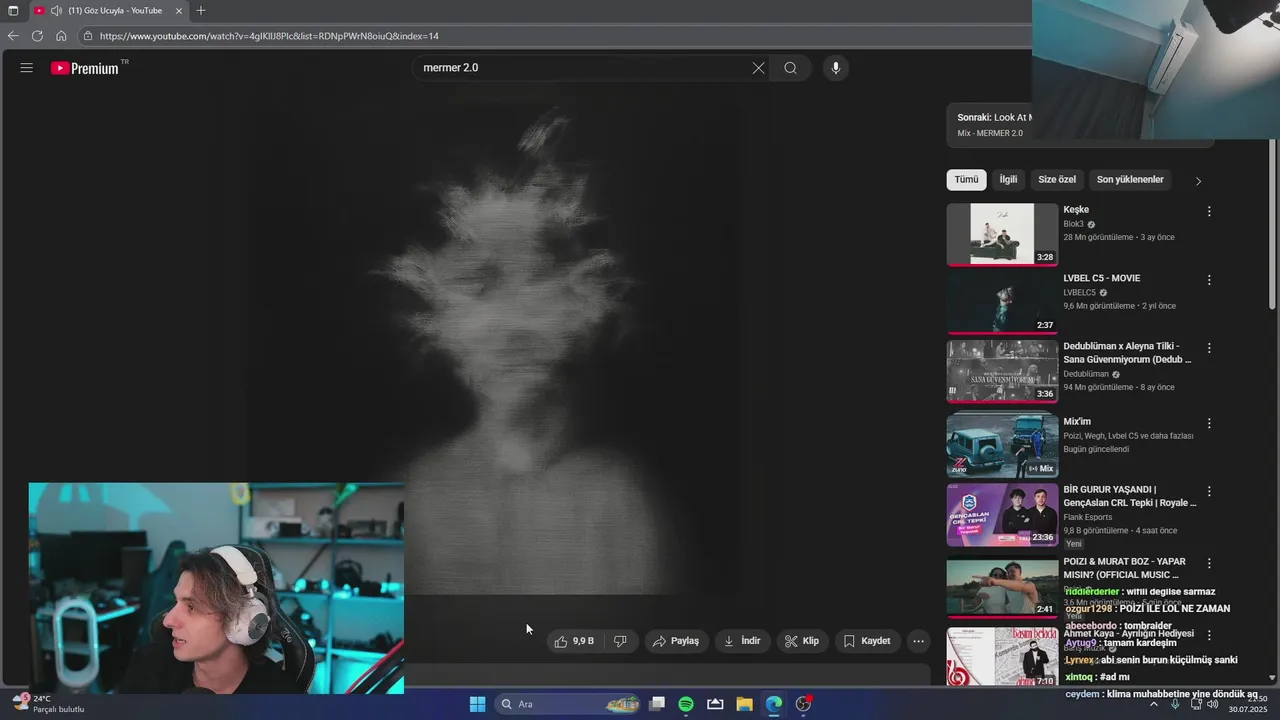Viewport: 1280px width, 720px height.
Task: Show next filter chips with arrow
Action: coord(1198,181)
